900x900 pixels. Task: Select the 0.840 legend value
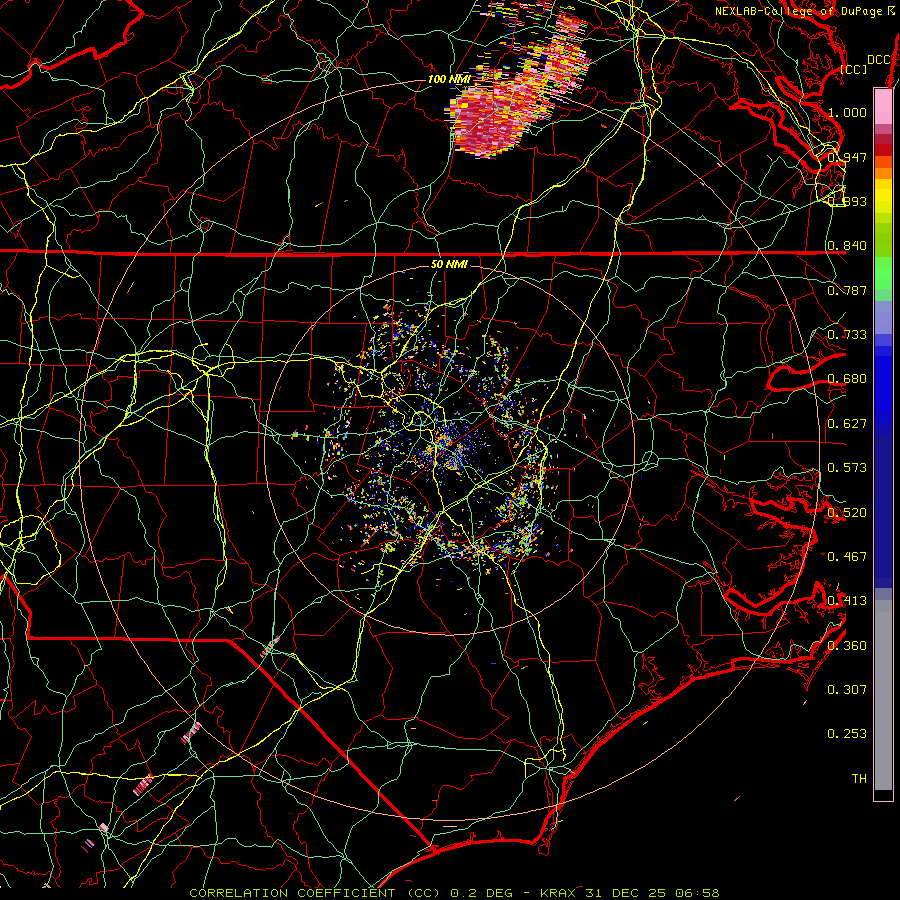(x=847, y=246)
